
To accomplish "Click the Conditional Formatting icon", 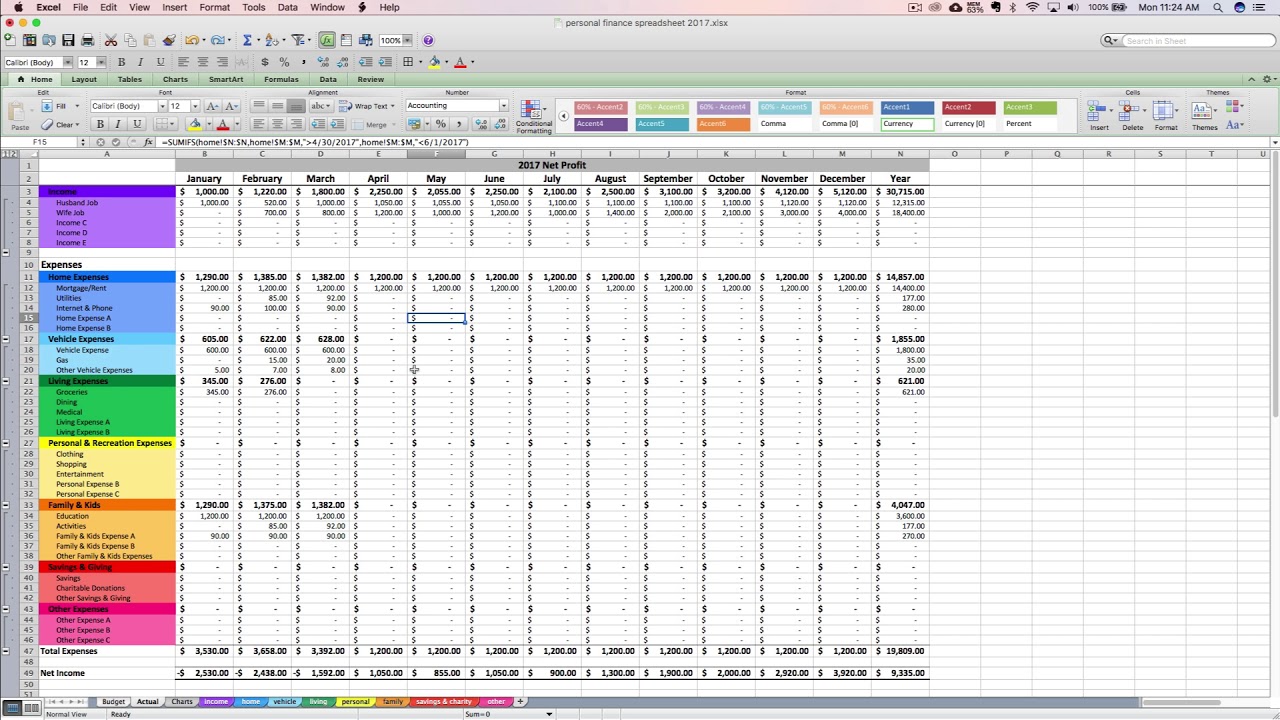I will (x=533, y=110).
